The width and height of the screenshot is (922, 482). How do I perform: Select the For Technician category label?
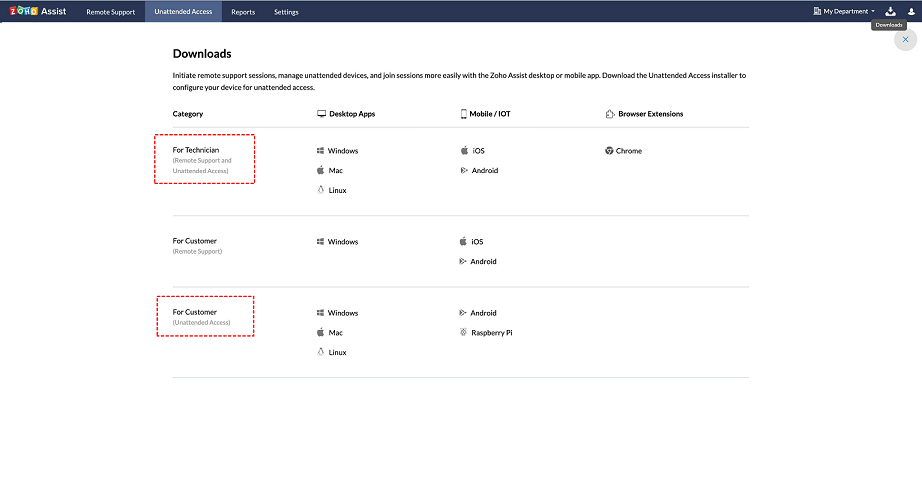click(196, 150)
